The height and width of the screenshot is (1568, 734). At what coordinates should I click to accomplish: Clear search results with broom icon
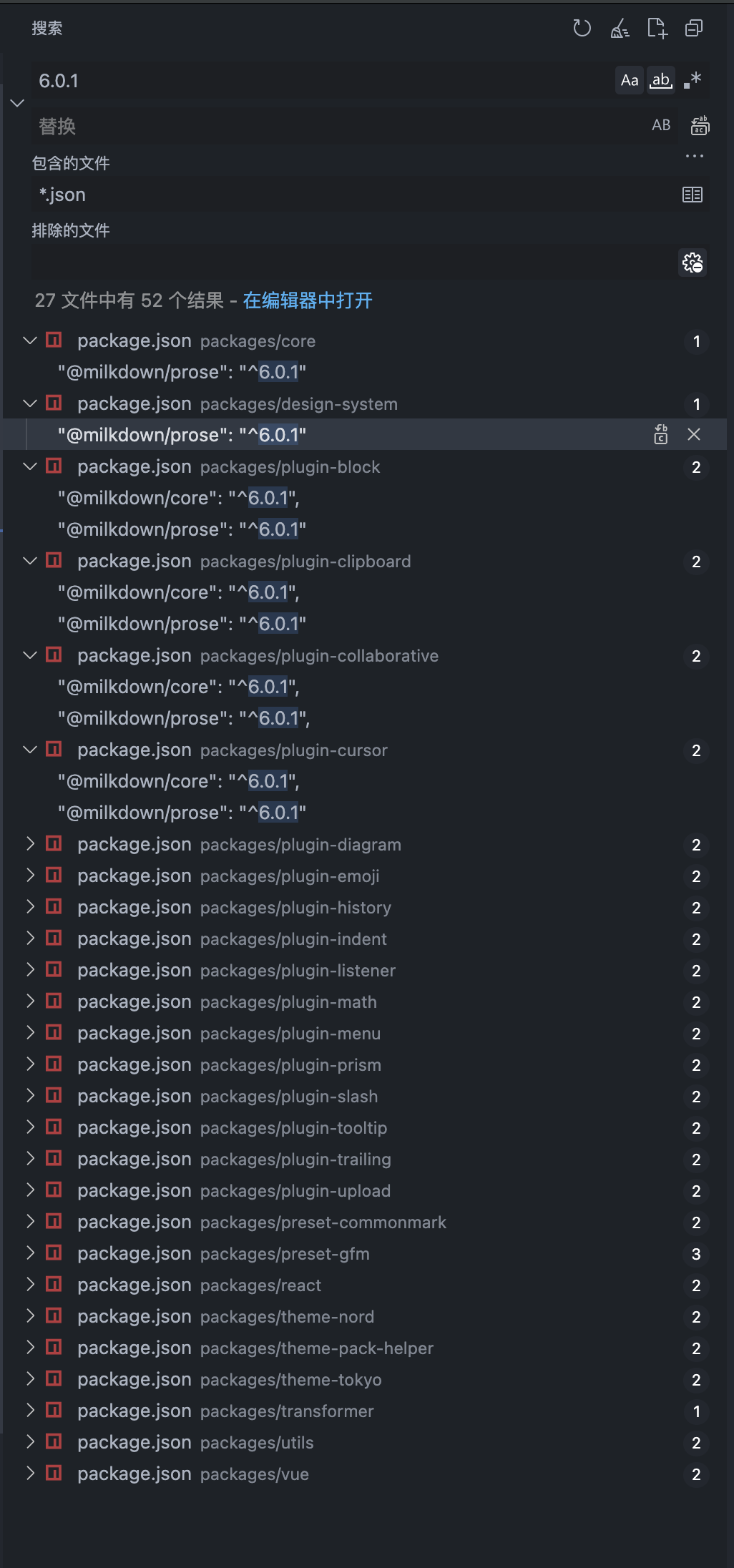(620, 29)
